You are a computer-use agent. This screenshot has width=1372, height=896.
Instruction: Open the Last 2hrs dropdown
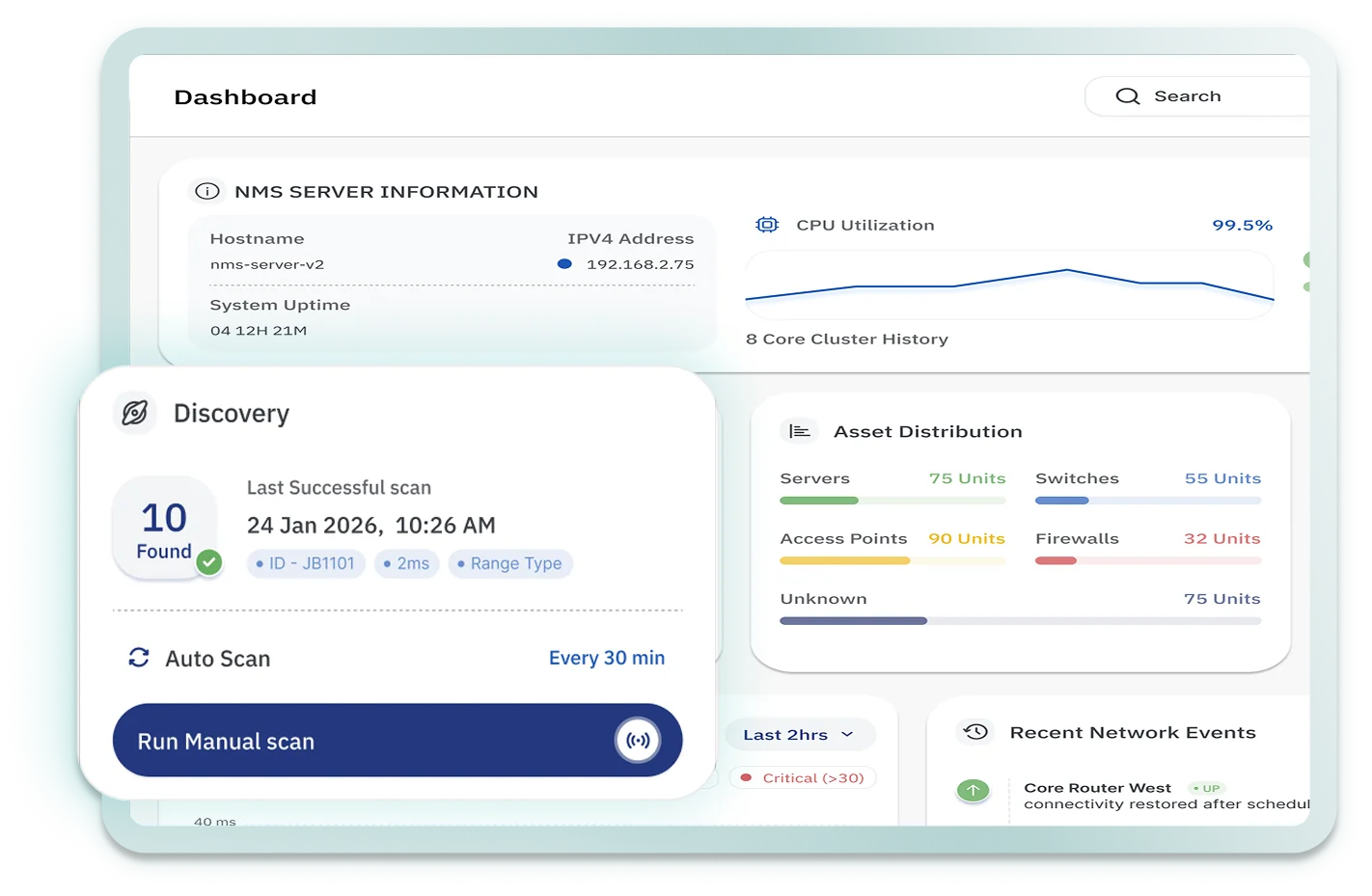point(800,735)
